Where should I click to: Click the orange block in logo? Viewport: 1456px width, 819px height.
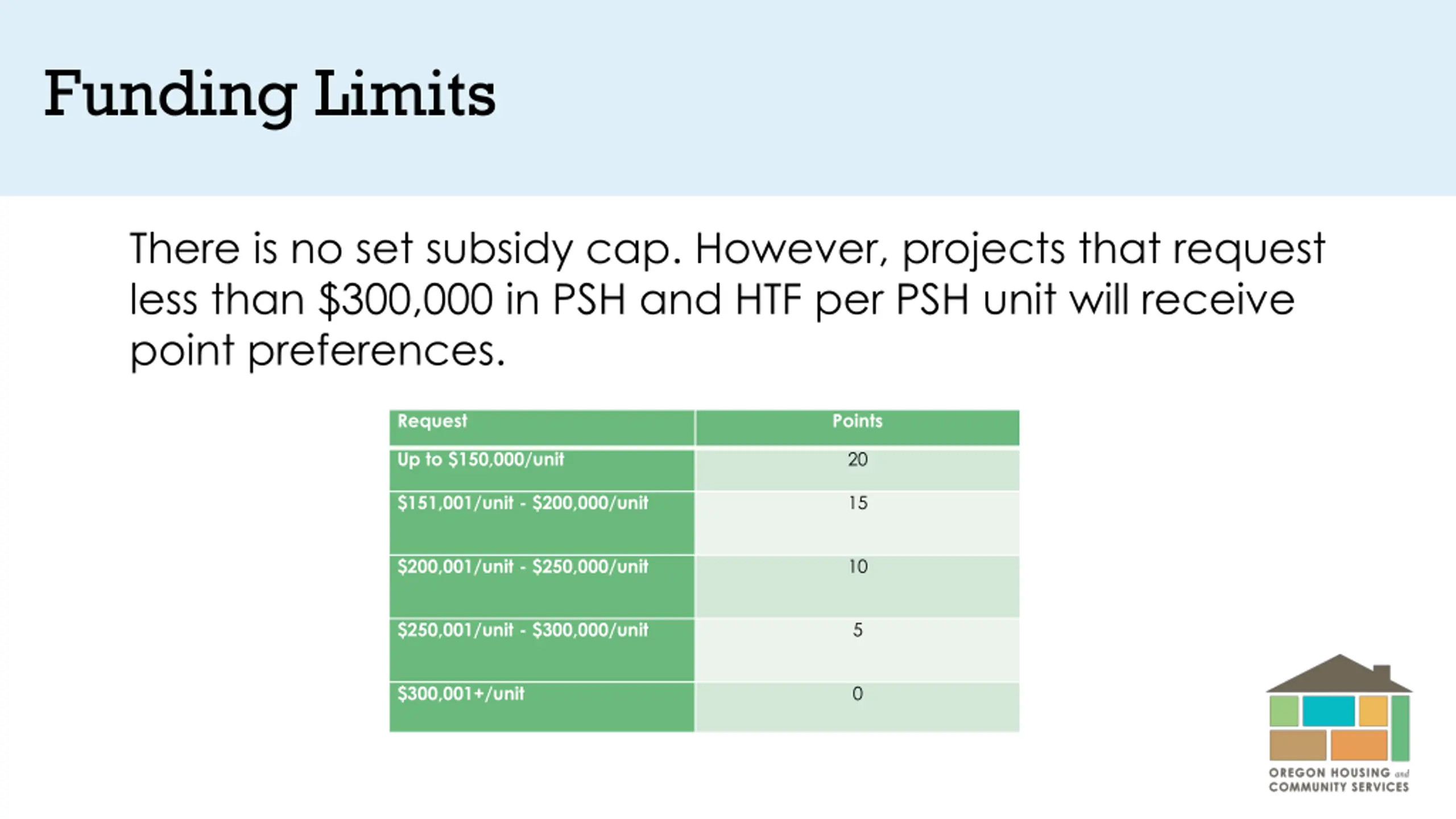click(1359, 745)
